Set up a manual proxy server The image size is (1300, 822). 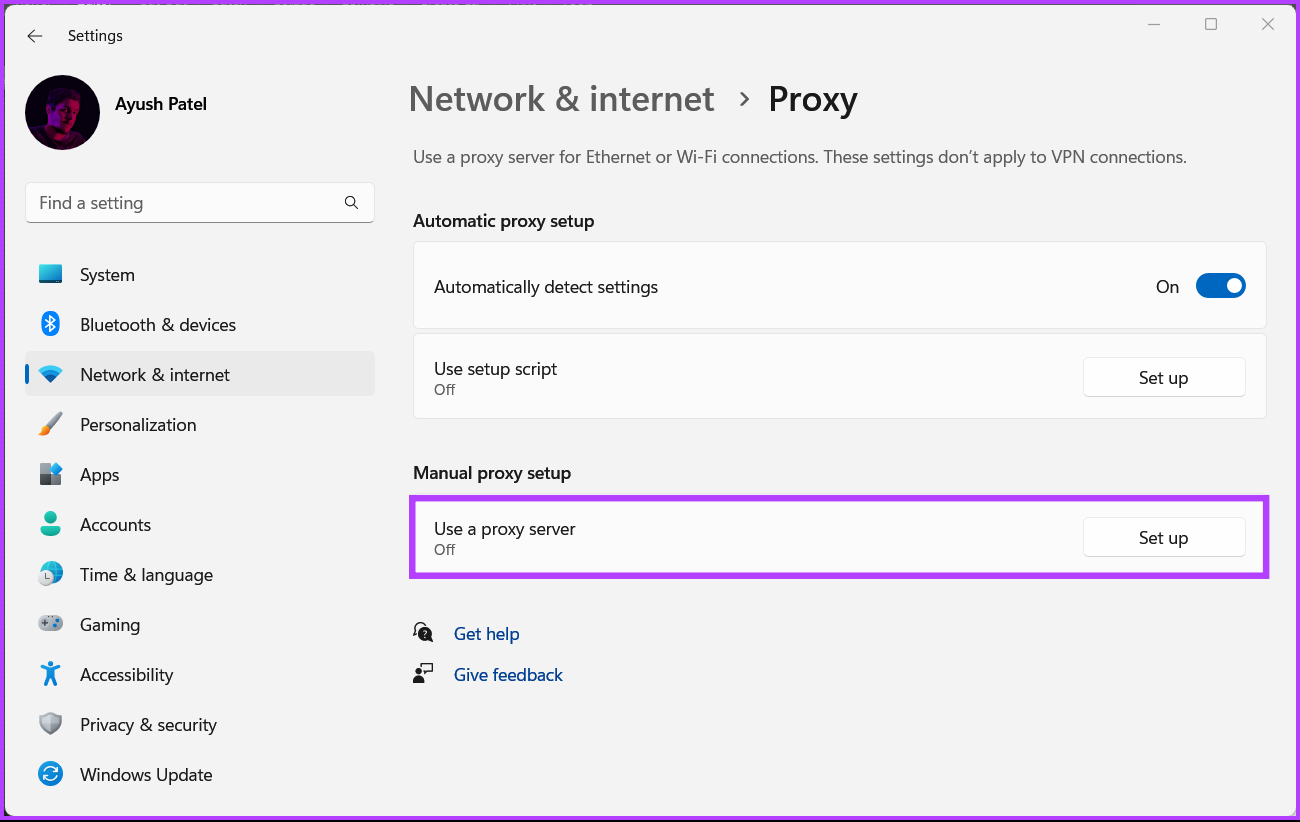1164,537
